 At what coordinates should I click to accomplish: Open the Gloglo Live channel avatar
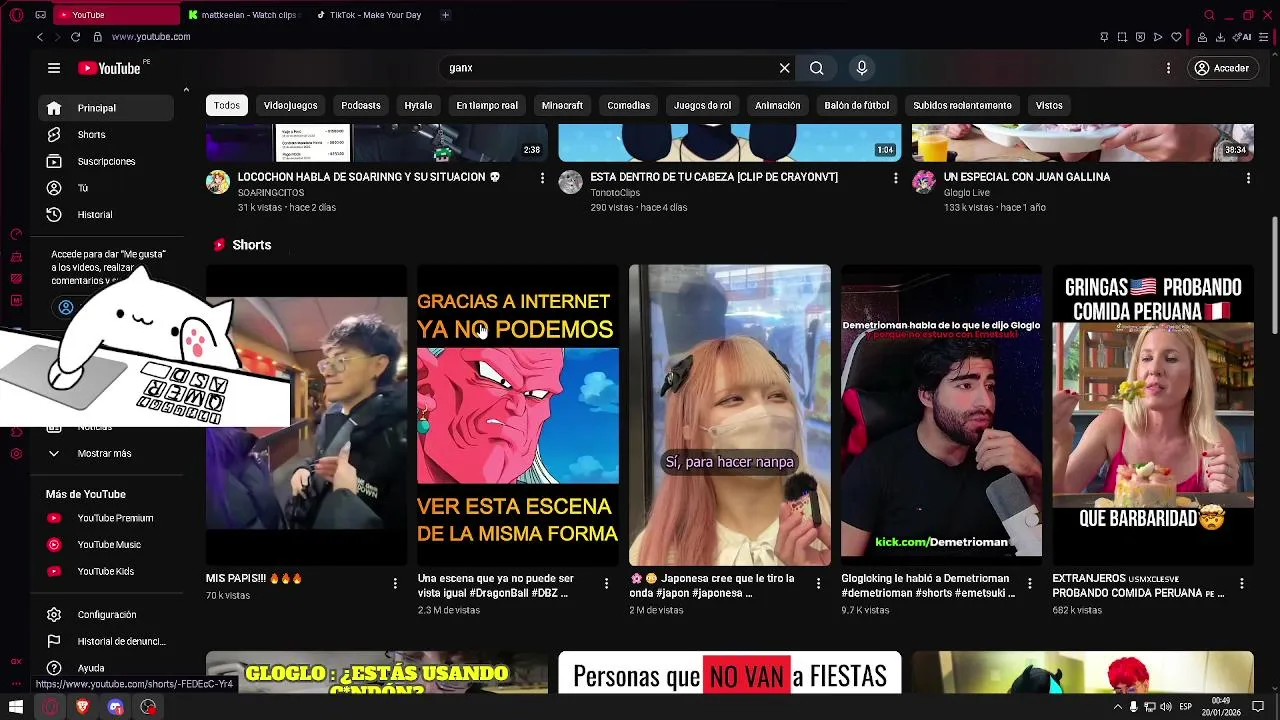click(x=924, y=182)
